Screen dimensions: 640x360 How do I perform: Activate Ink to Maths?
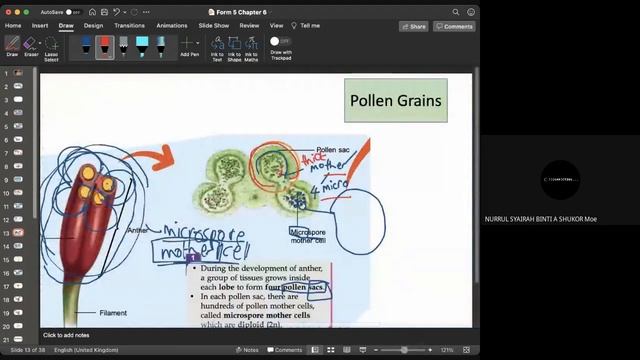pyautogui.click(x=251, y=49)
